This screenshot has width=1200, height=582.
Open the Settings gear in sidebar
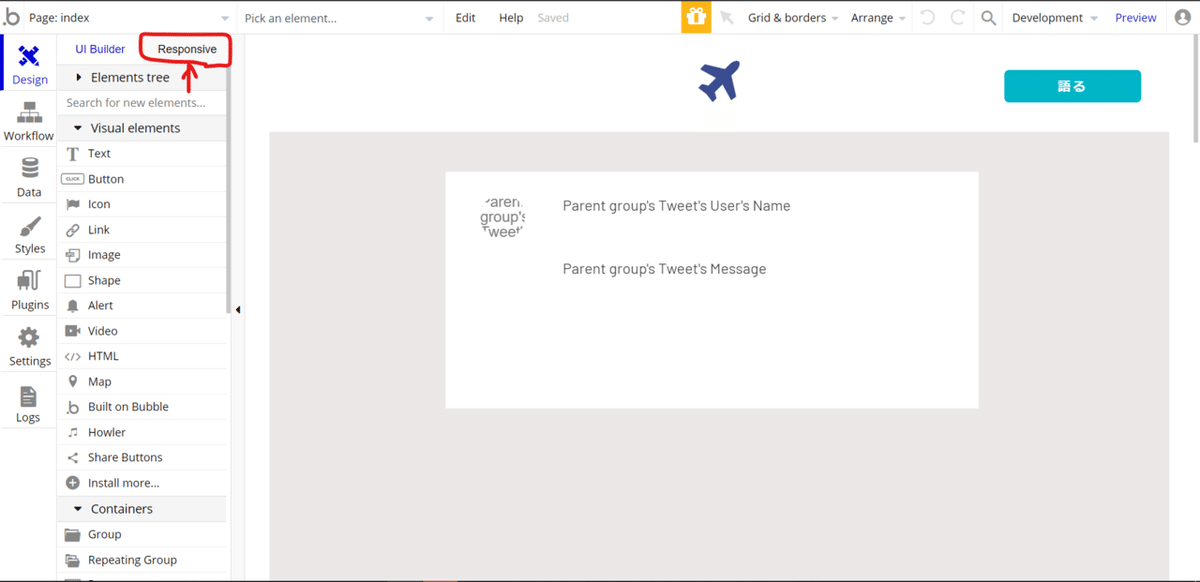(x=30, y=346)
